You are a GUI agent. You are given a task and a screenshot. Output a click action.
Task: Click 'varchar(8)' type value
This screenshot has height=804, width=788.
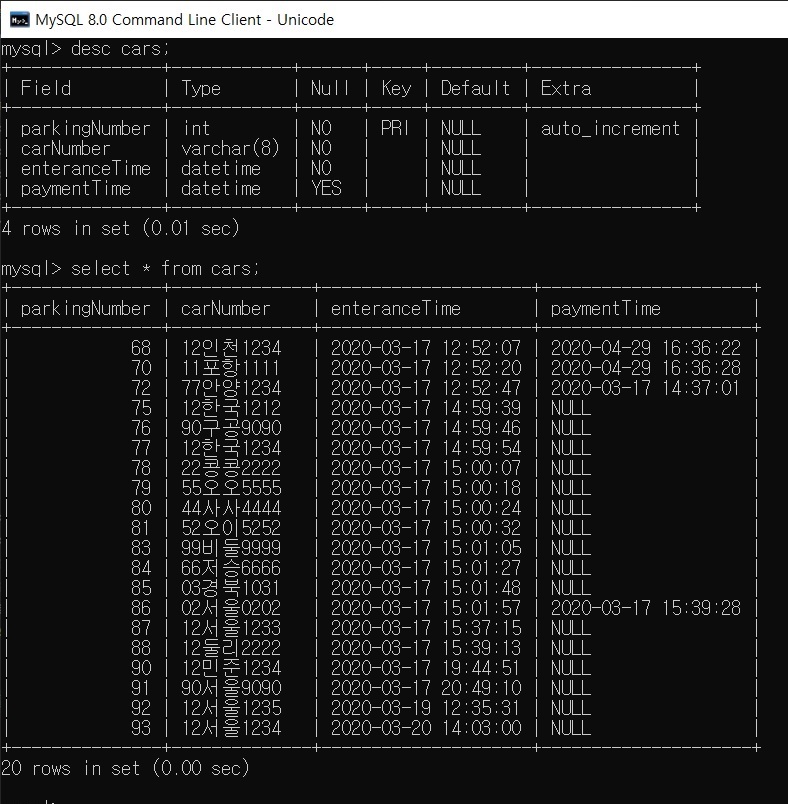(230, 148)
